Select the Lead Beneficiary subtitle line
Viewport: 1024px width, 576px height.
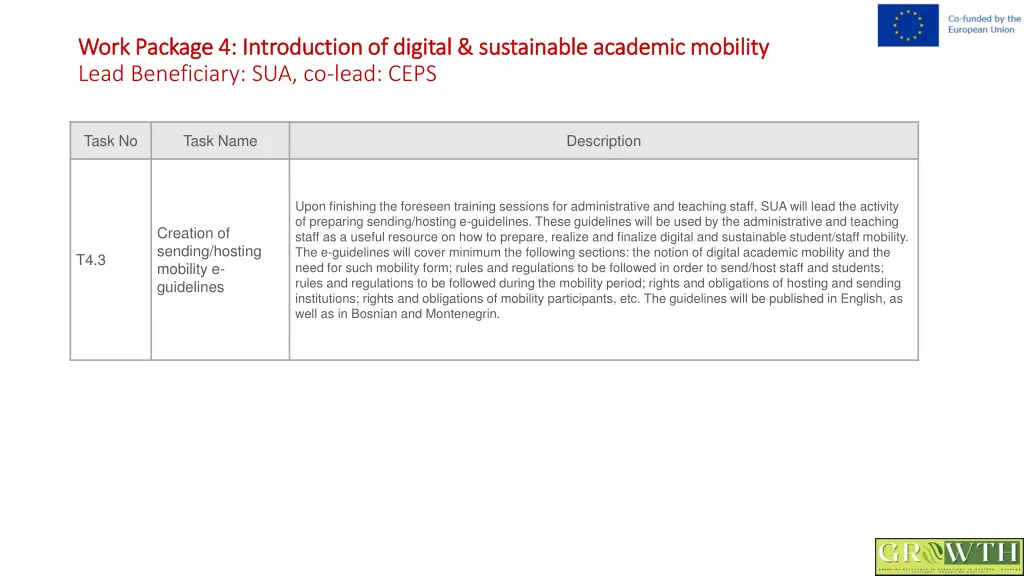click(257, 74)
